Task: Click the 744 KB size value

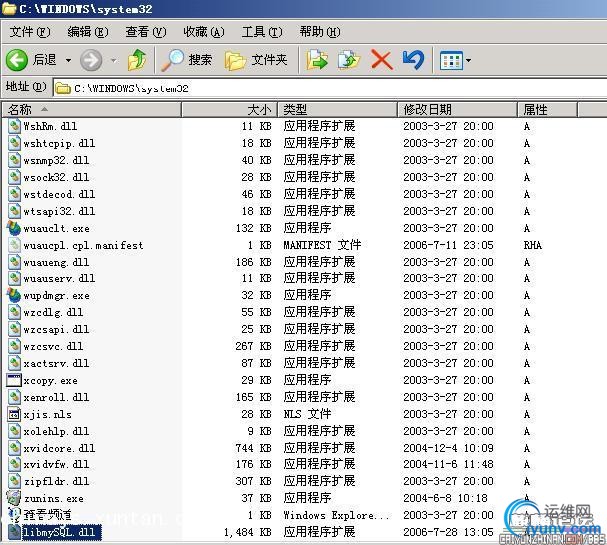Action: click(254, 448)
